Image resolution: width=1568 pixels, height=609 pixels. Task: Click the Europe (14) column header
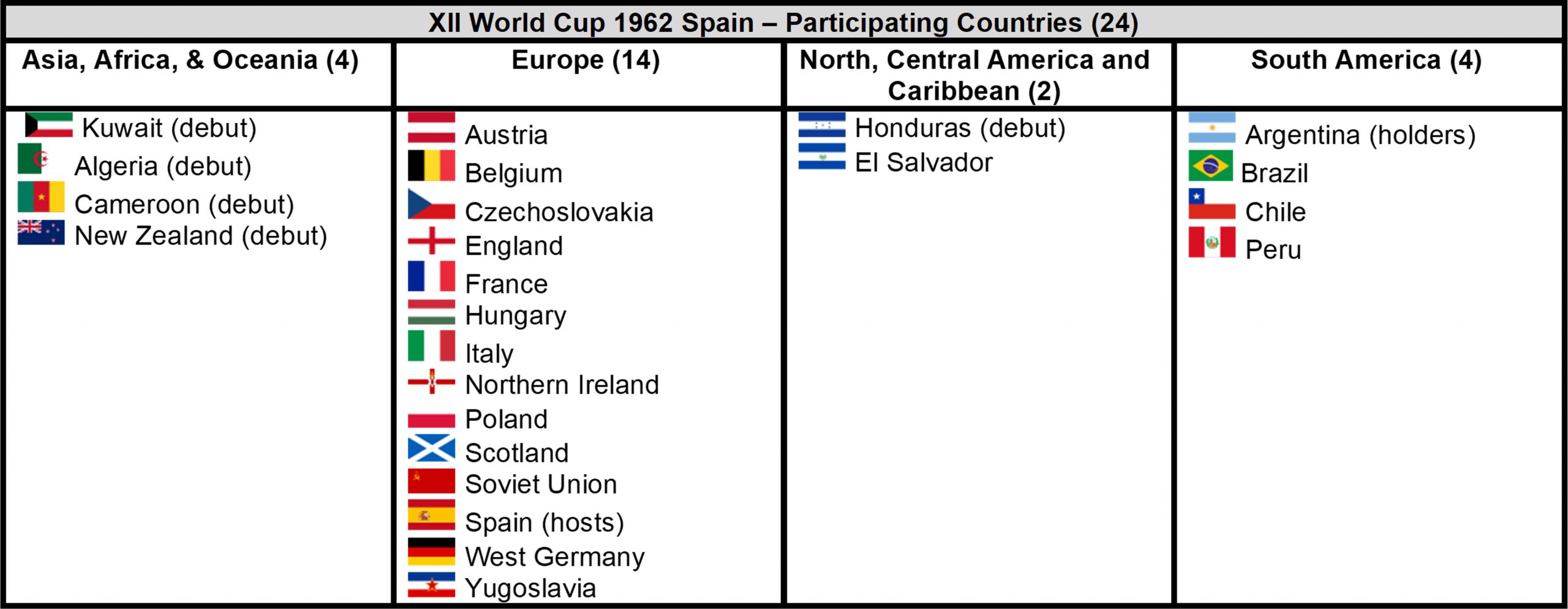(x=586, y=61)
